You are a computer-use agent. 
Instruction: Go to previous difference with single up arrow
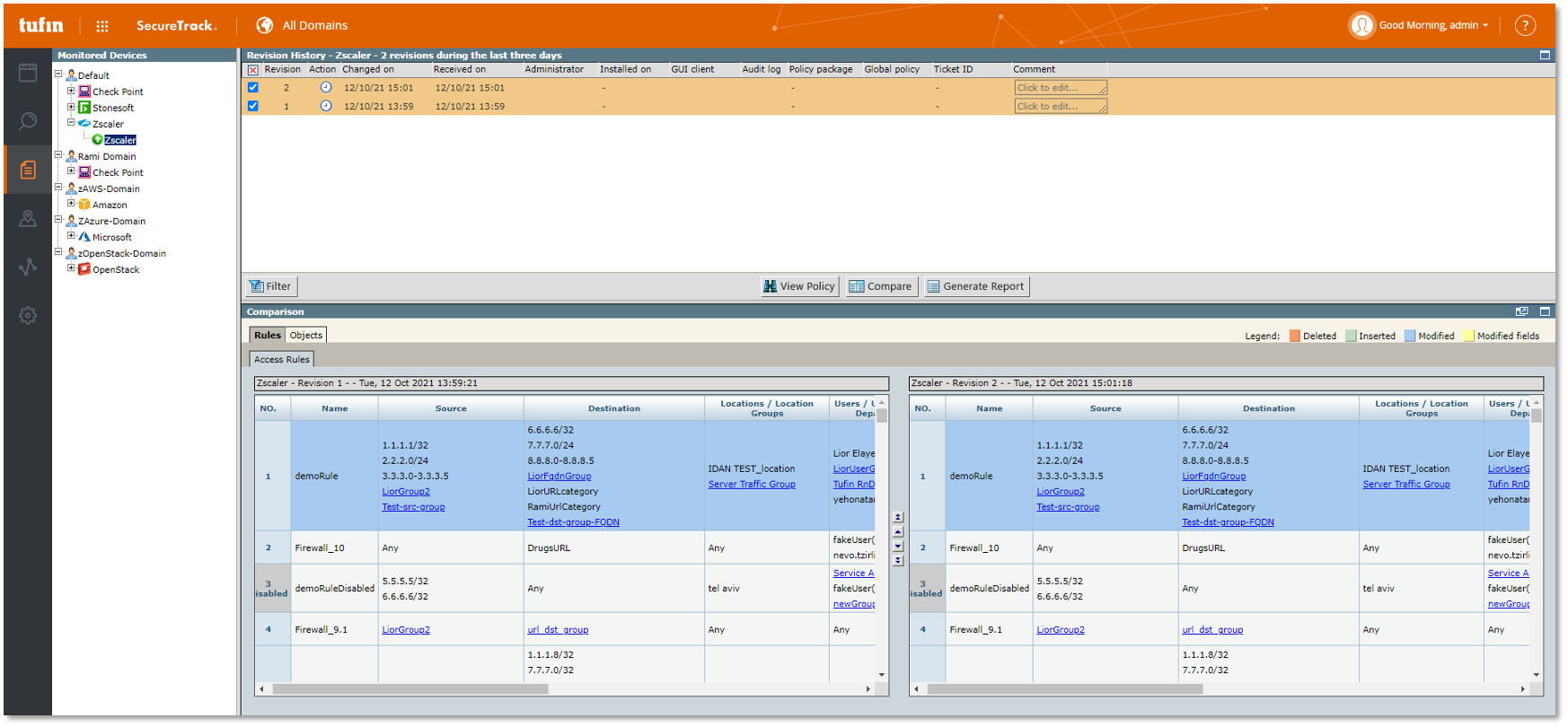[898, 531]
